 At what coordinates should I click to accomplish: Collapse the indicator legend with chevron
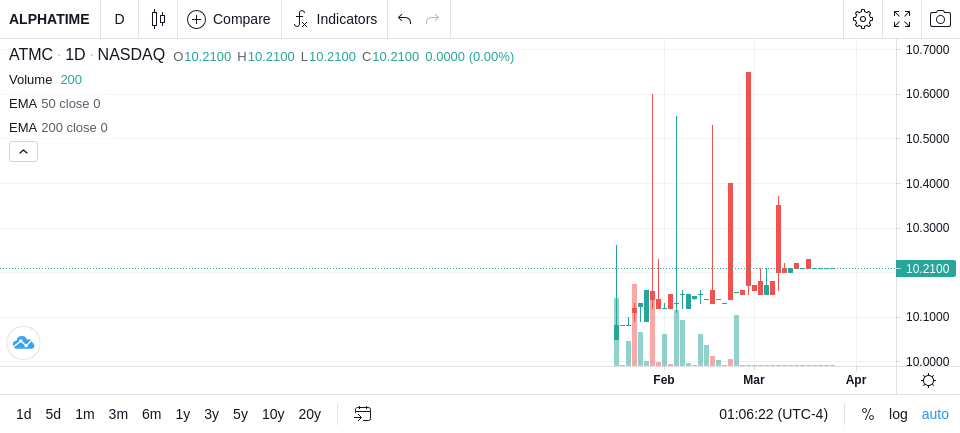[23, 151]
